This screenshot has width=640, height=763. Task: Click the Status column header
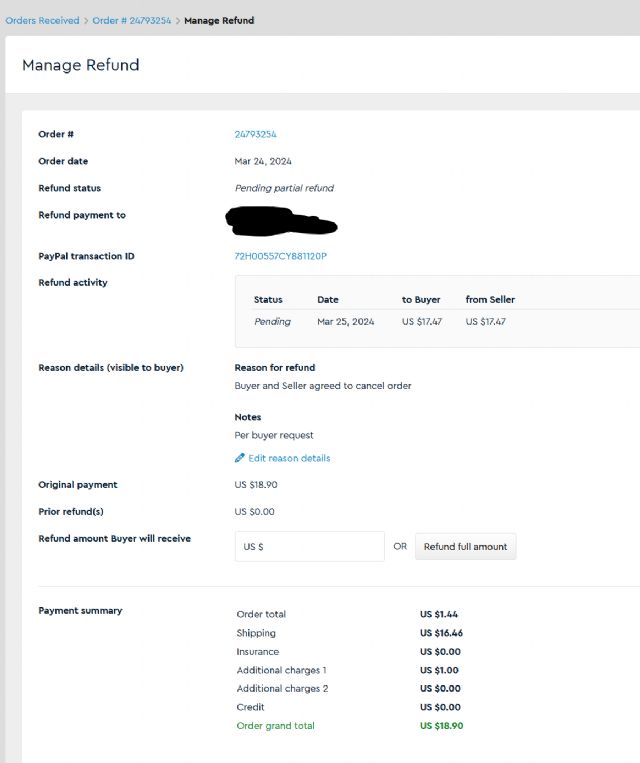pyautogui.click(x=268, y=299)
